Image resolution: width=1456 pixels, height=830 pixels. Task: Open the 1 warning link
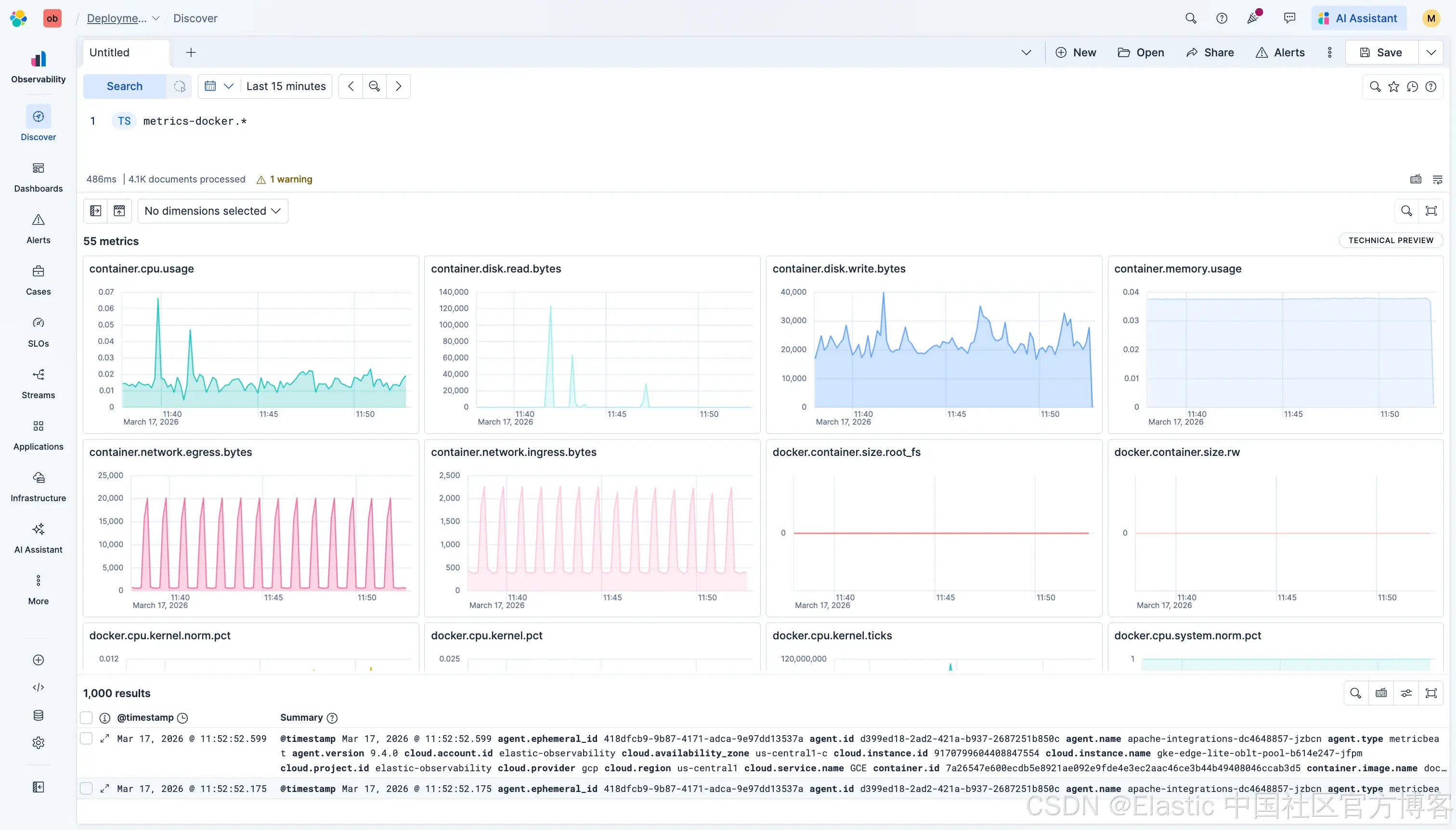click(x=291, y=179)
